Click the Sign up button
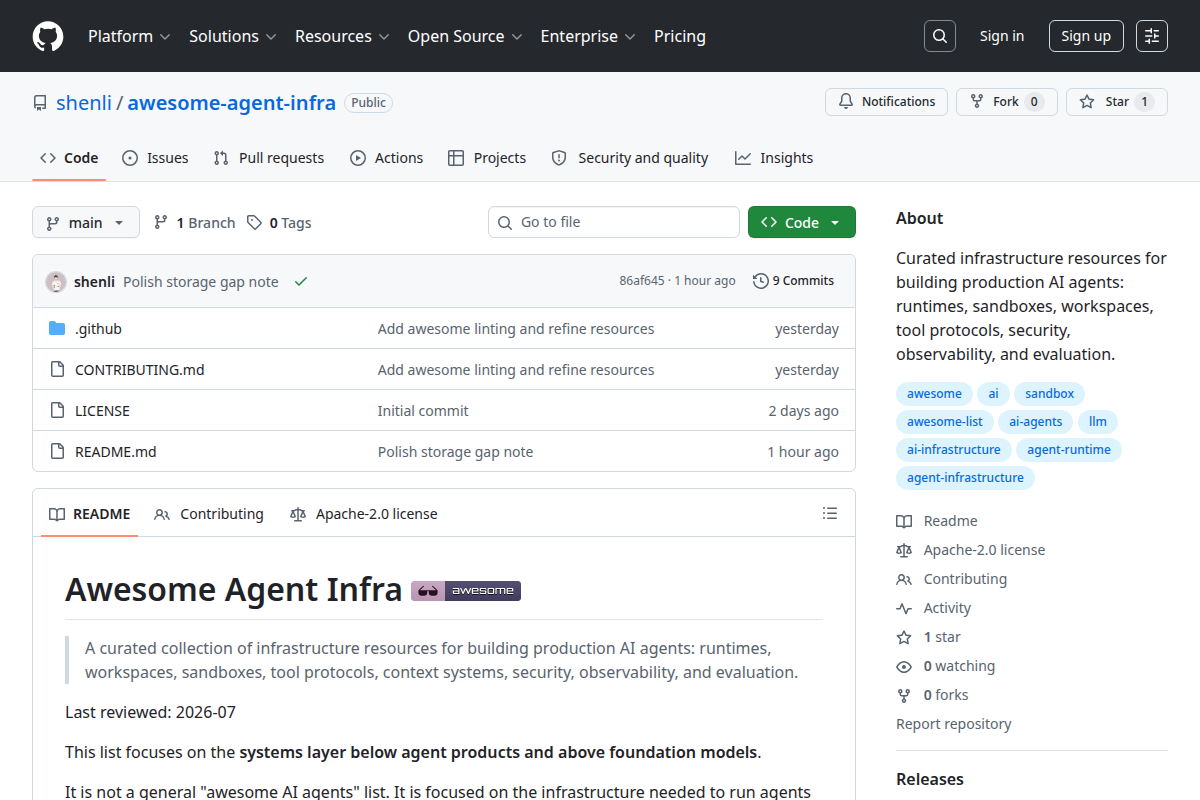1200x800 pixels. click(x=1086, y=36)
